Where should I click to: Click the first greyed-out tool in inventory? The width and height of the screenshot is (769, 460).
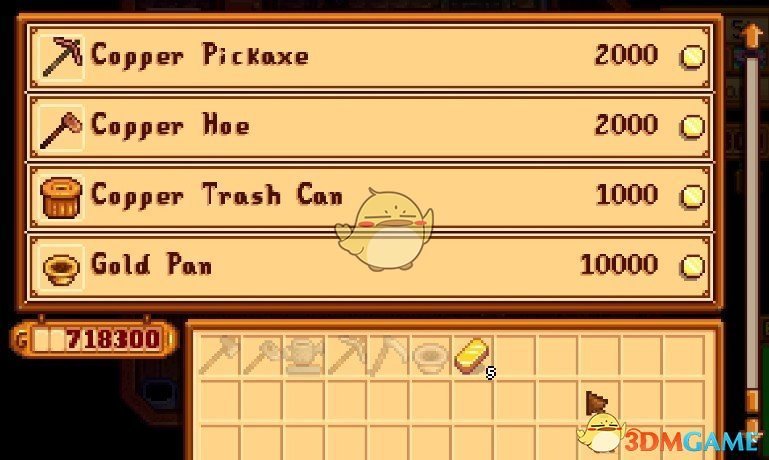pyautogui.click(x=220, y=356)
